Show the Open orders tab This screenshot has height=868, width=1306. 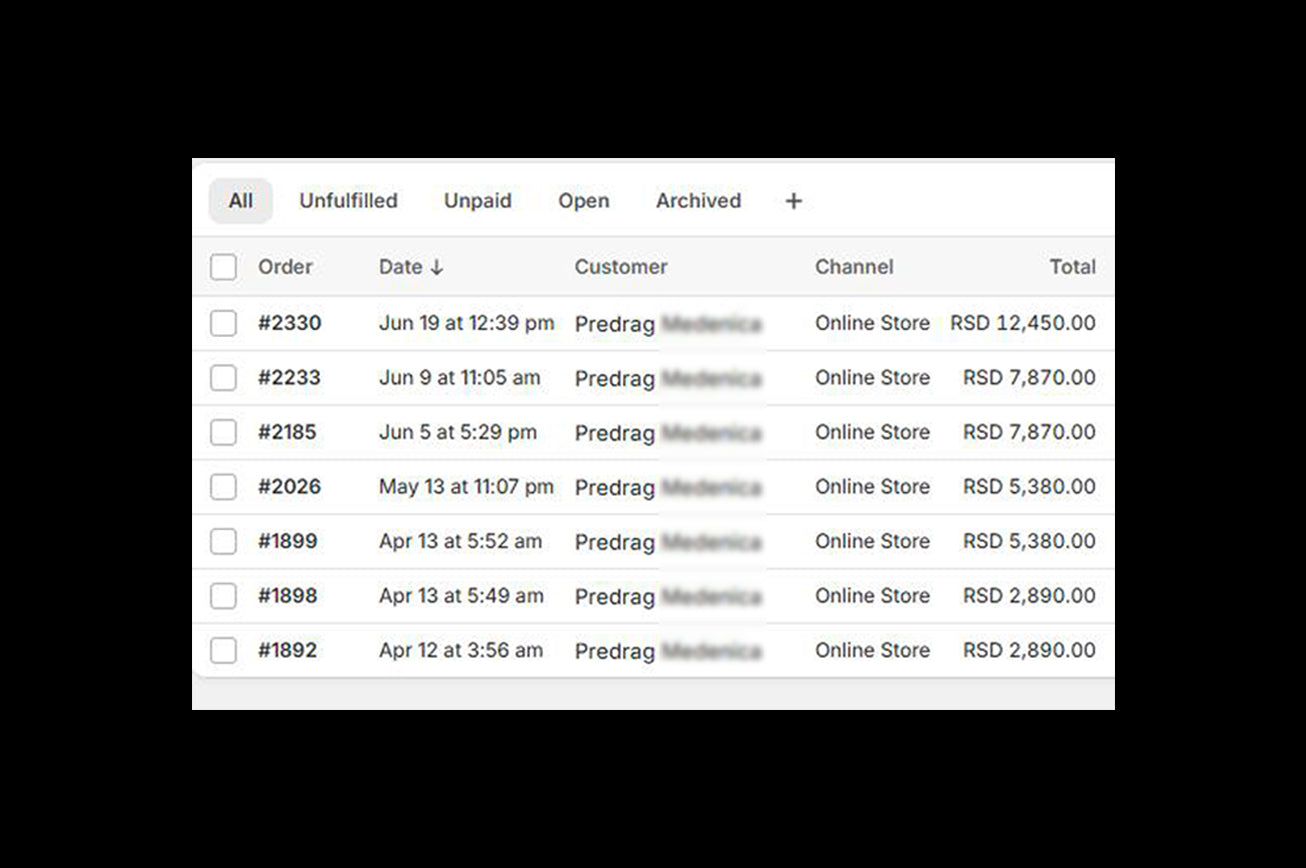click(583, 201)
